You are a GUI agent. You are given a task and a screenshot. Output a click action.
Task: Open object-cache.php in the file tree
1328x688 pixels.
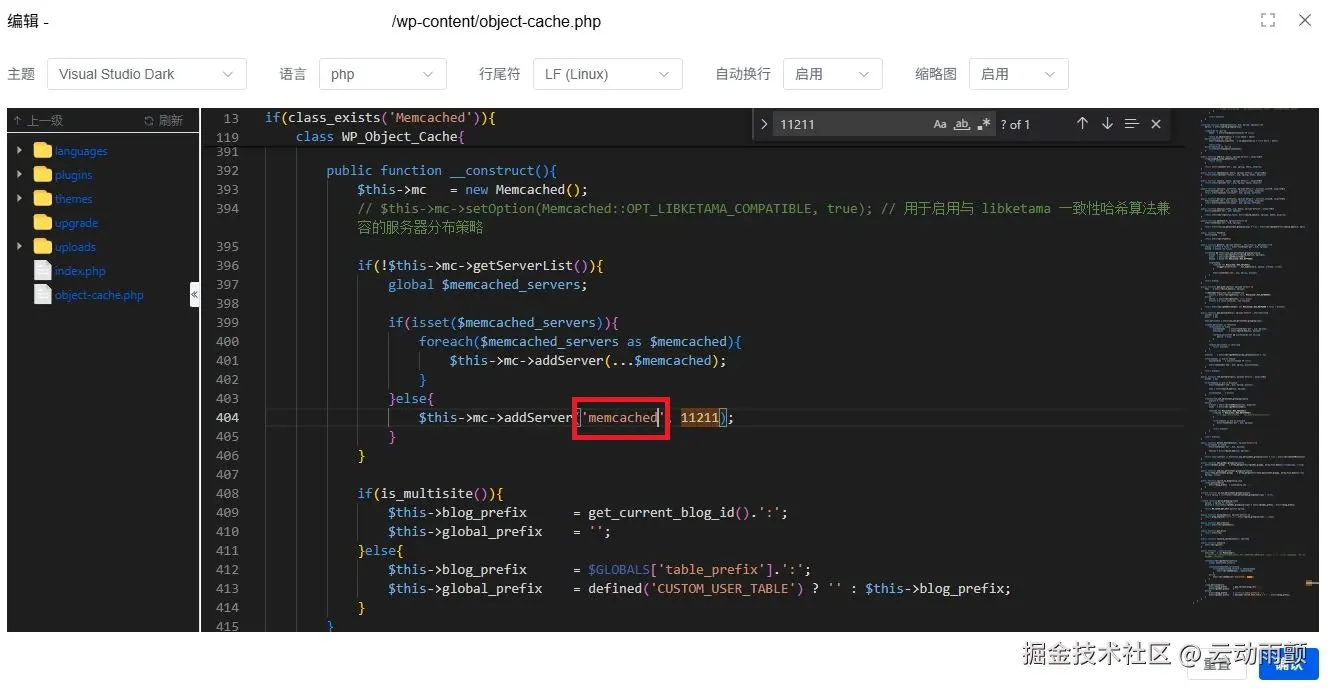[99, 295]
